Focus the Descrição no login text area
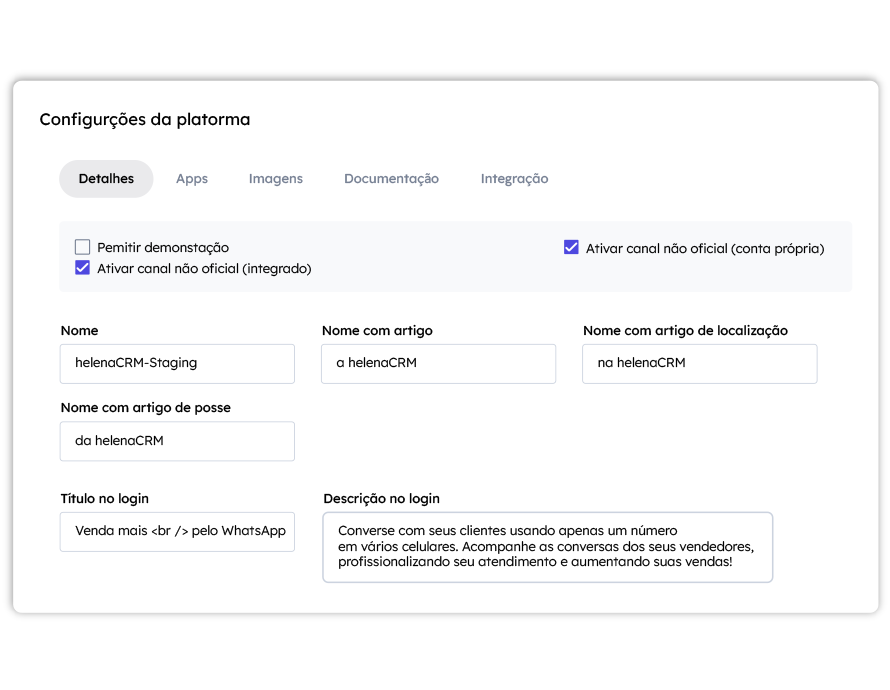 tap(547, 547)
